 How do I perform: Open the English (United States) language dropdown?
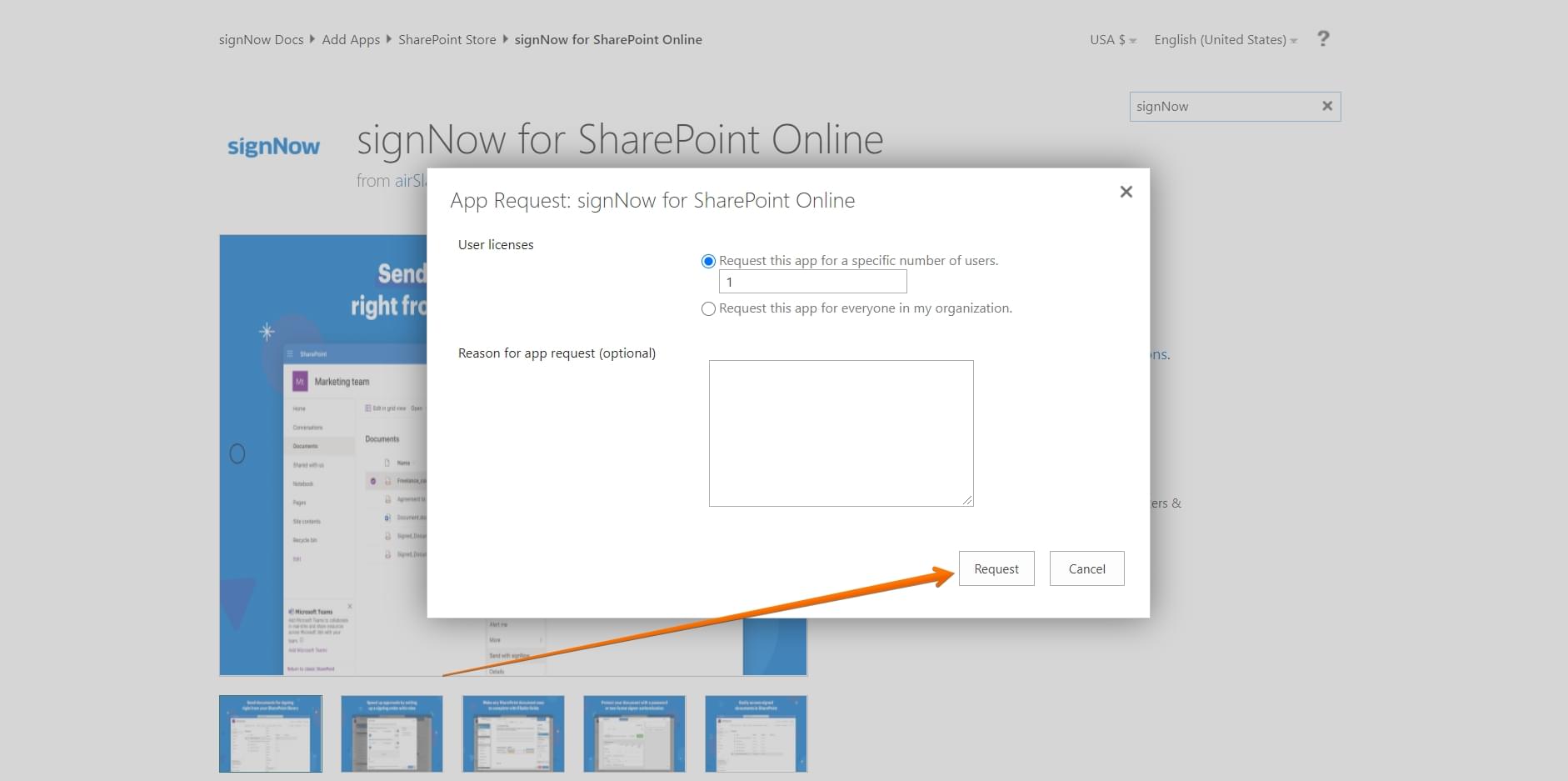1226,40
